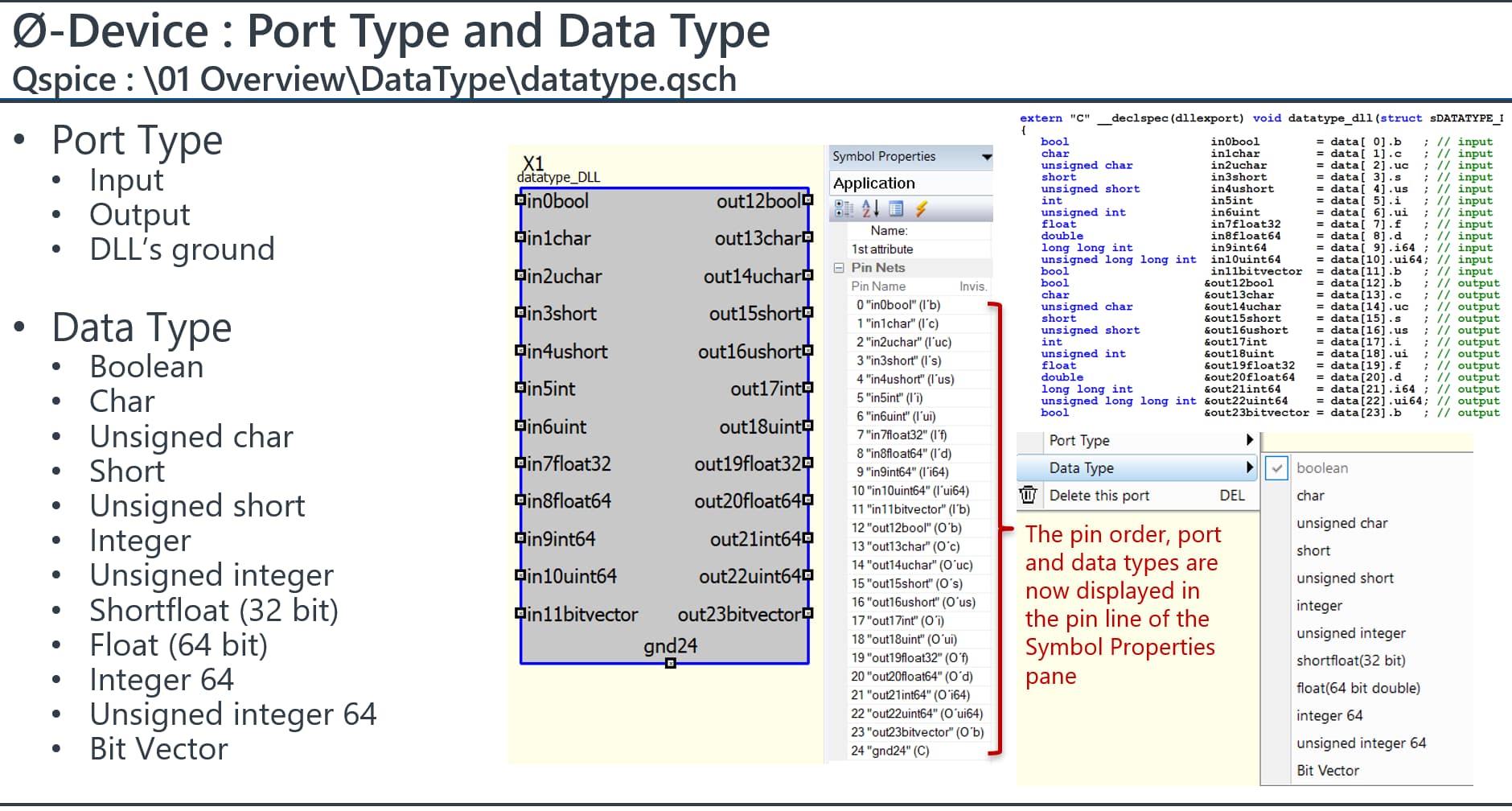Sort properties alphabetically with A-Z icon
Viewport: 1512px width, 811px height.
(x=870, y=209)
